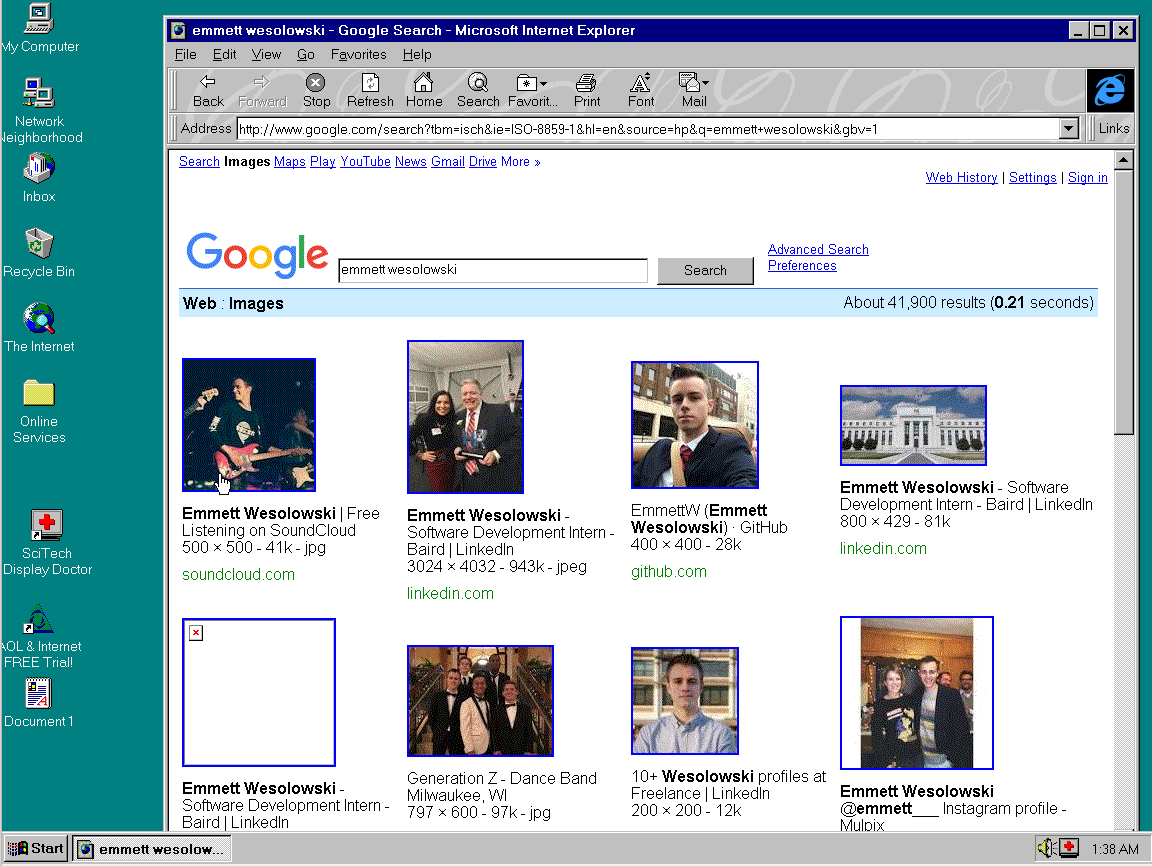Click the Font toolbar icon

641,89
